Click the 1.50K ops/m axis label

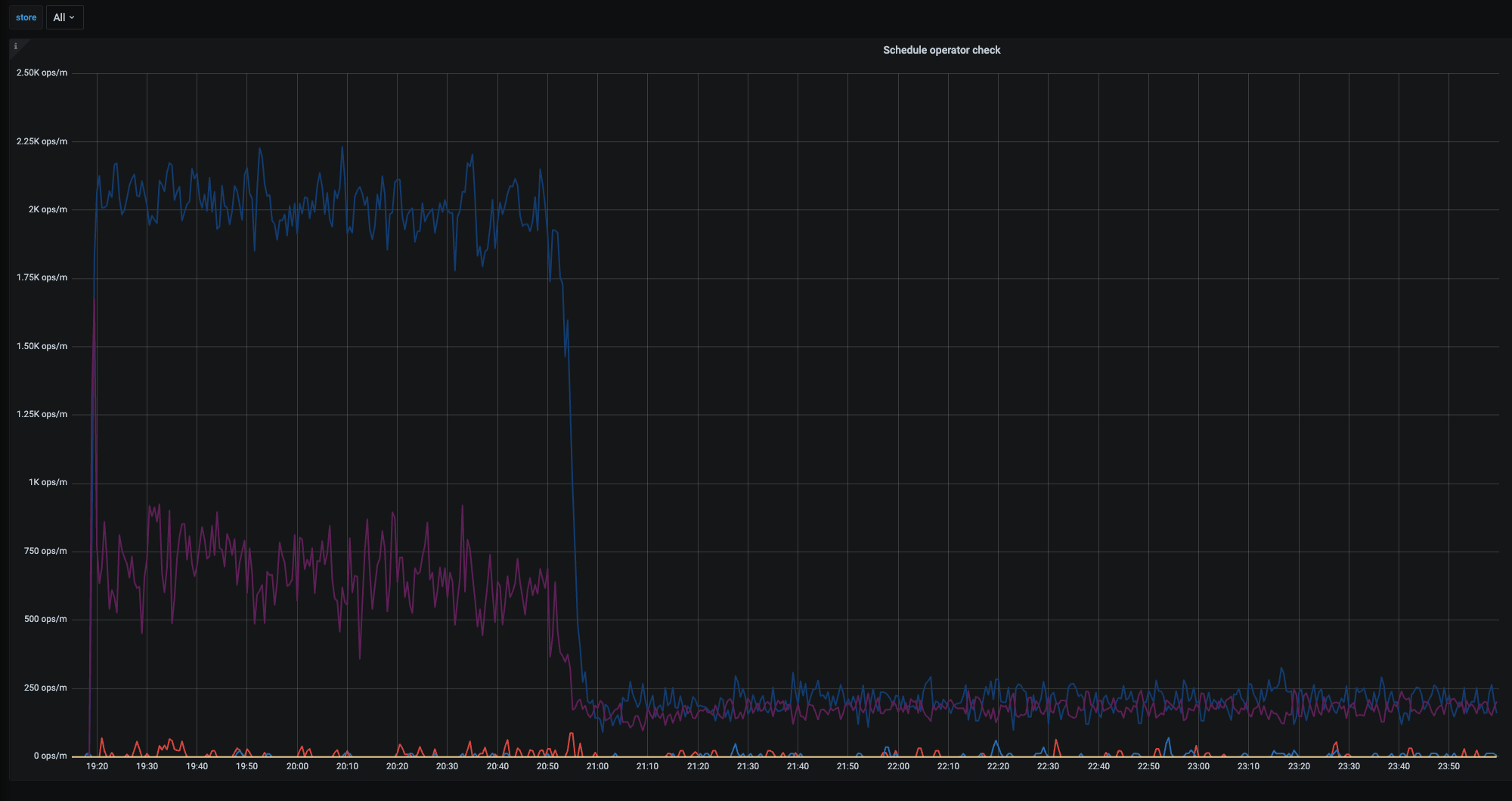click(x=42, y=346)
